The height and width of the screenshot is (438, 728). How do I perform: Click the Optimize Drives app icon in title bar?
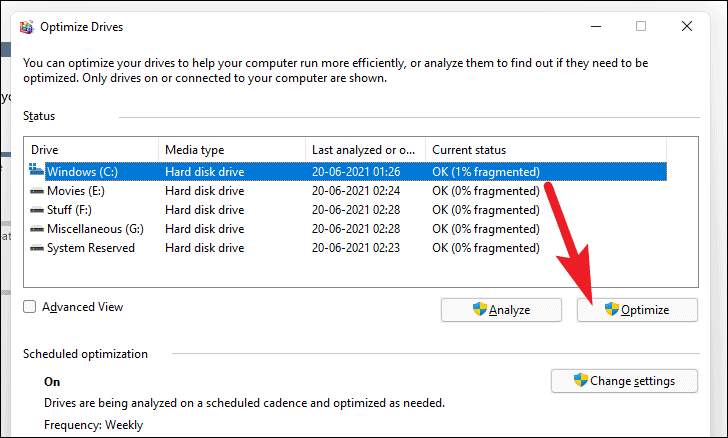[27, 27]
